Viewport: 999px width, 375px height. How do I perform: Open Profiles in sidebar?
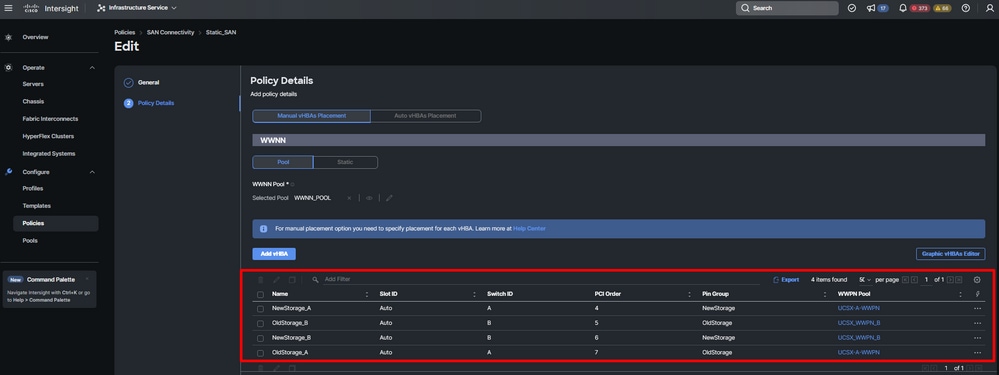click(32, 188)
